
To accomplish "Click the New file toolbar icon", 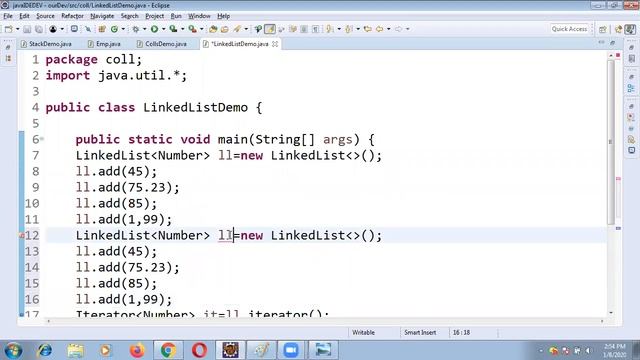I will (9, 29).
